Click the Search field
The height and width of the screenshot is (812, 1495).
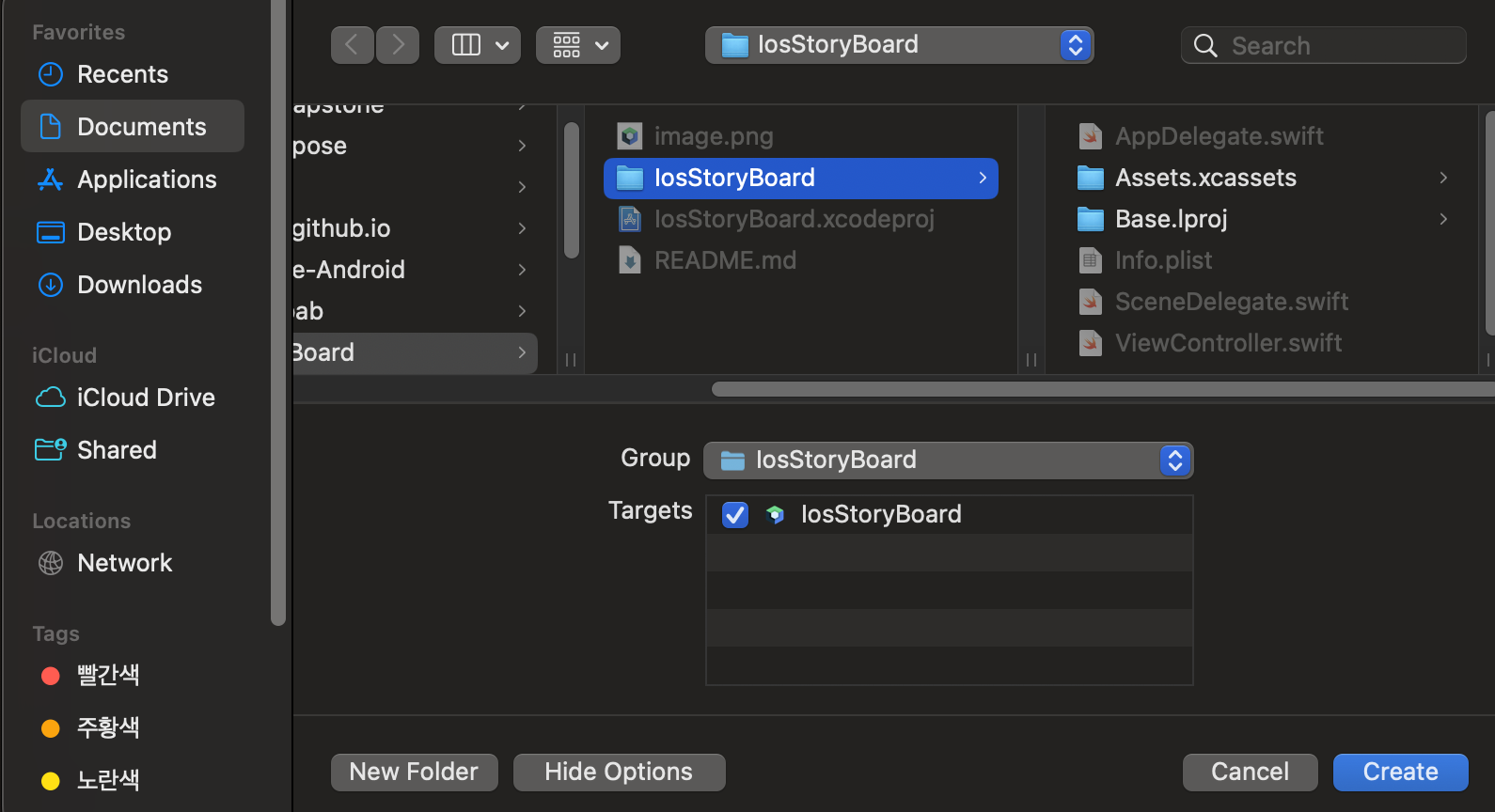click(x=1324, y=45)
